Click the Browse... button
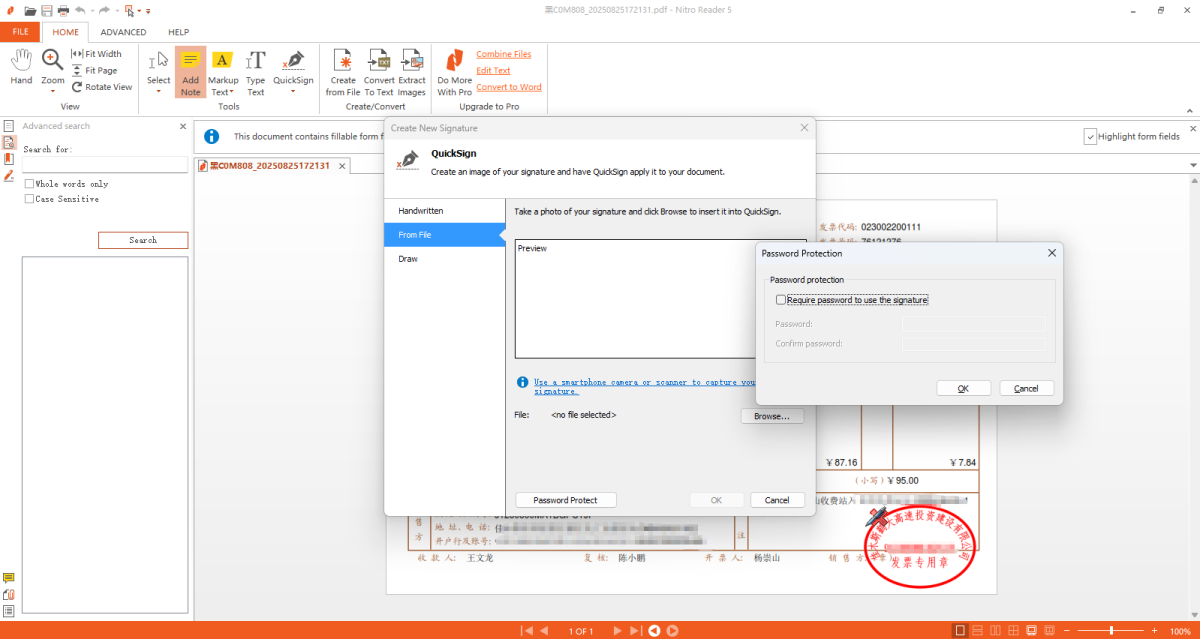The height and width of the screenshot is (639, 1200). (772, 416)
